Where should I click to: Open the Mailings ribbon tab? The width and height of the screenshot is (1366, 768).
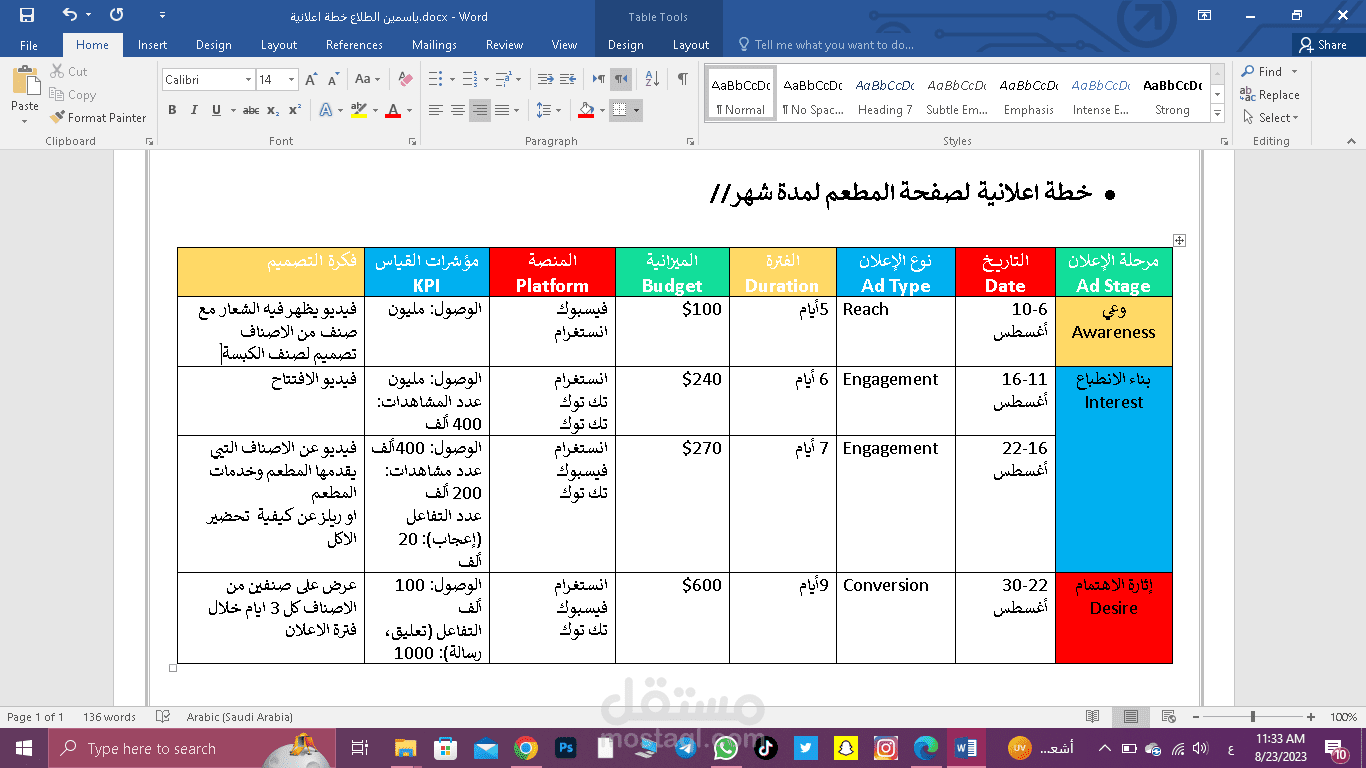(x=432, y=45)
